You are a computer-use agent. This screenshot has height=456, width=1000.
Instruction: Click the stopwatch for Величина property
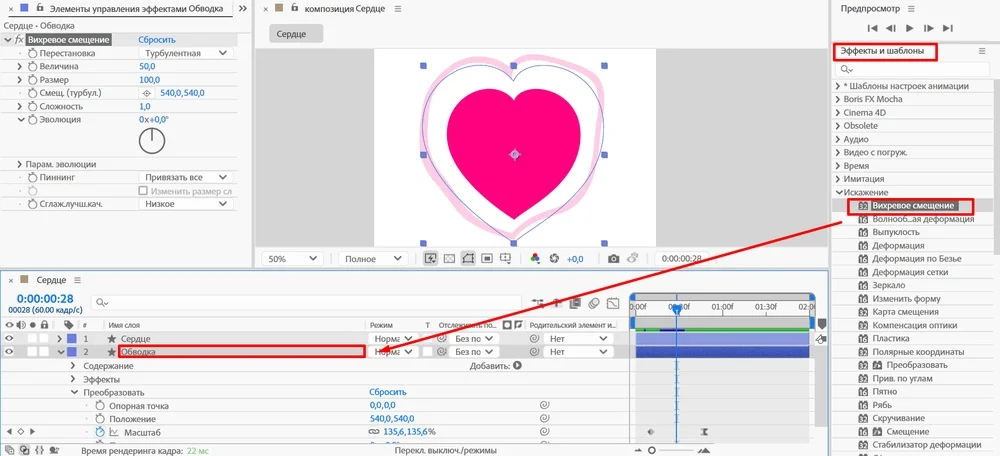[32, 66]
